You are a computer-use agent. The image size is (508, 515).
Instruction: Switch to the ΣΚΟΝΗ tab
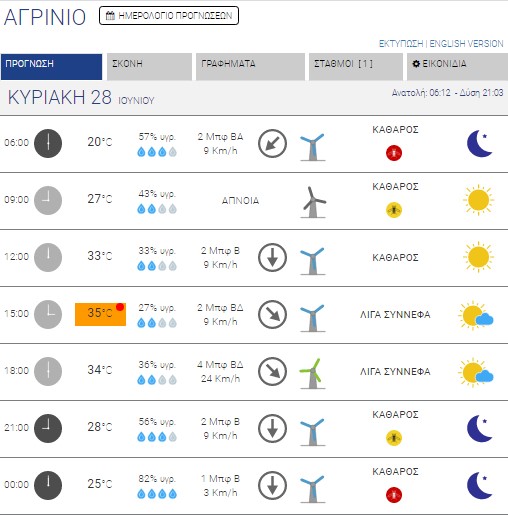[149, 67]
